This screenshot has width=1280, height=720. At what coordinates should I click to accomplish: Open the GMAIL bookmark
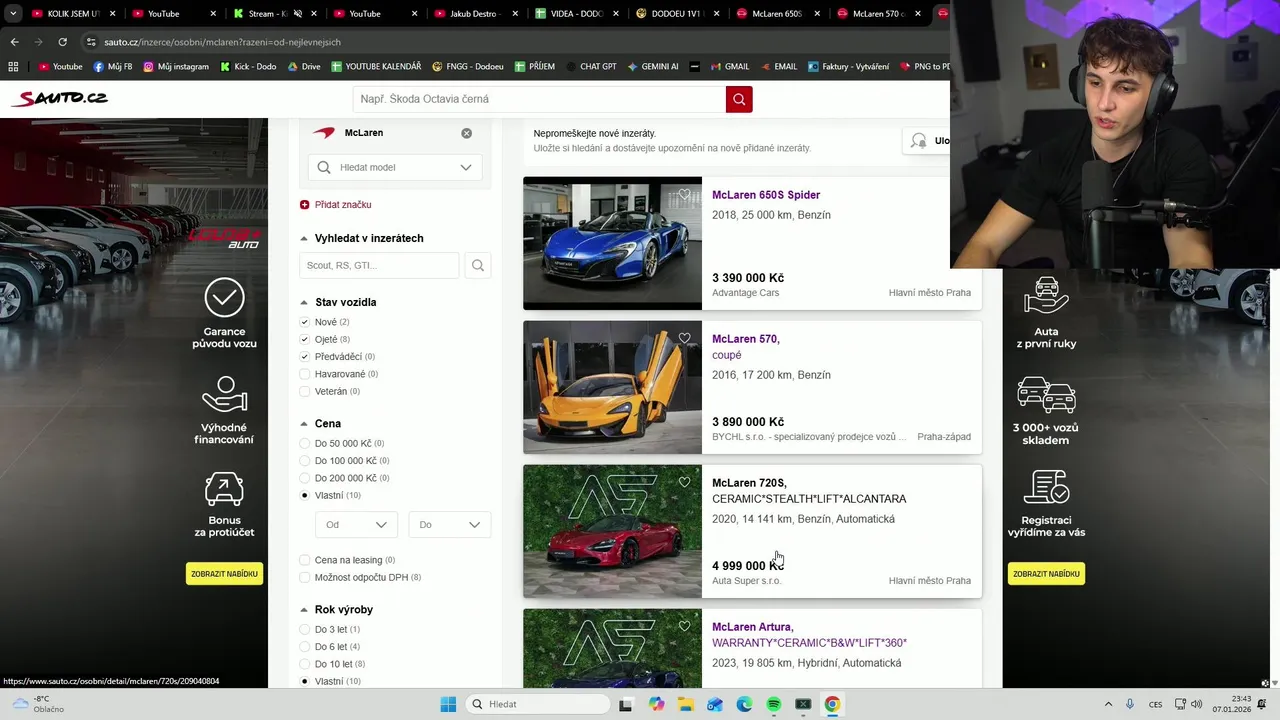tap(729, 67)
